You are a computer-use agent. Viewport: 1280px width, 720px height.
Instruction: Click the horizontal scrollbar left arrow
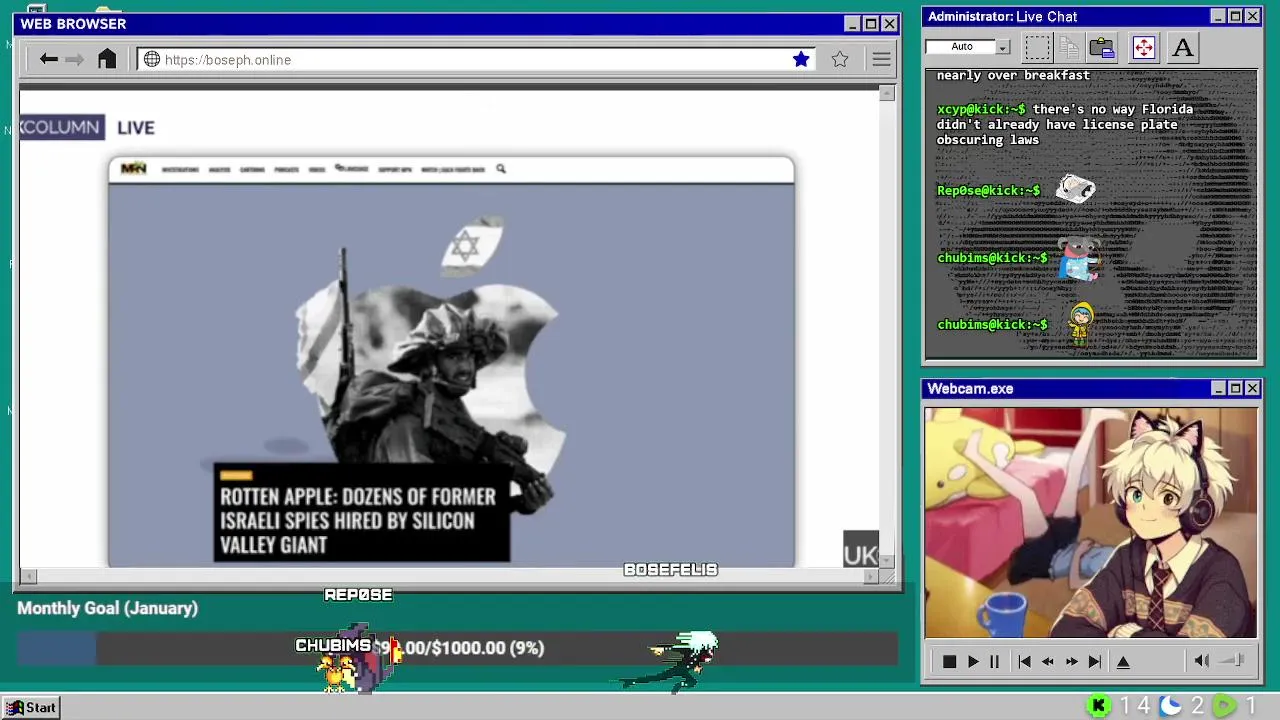pos(28,576)
